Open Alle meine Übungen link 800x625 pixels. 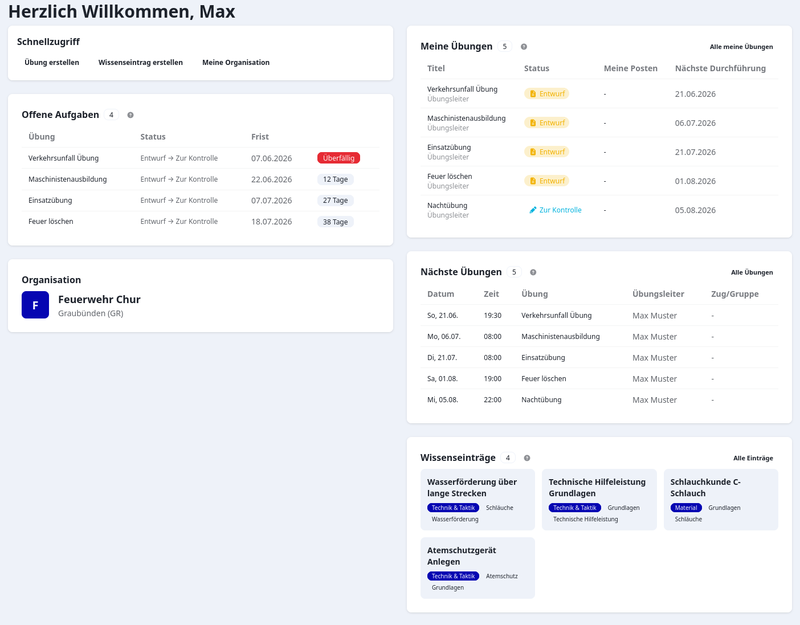741,47
